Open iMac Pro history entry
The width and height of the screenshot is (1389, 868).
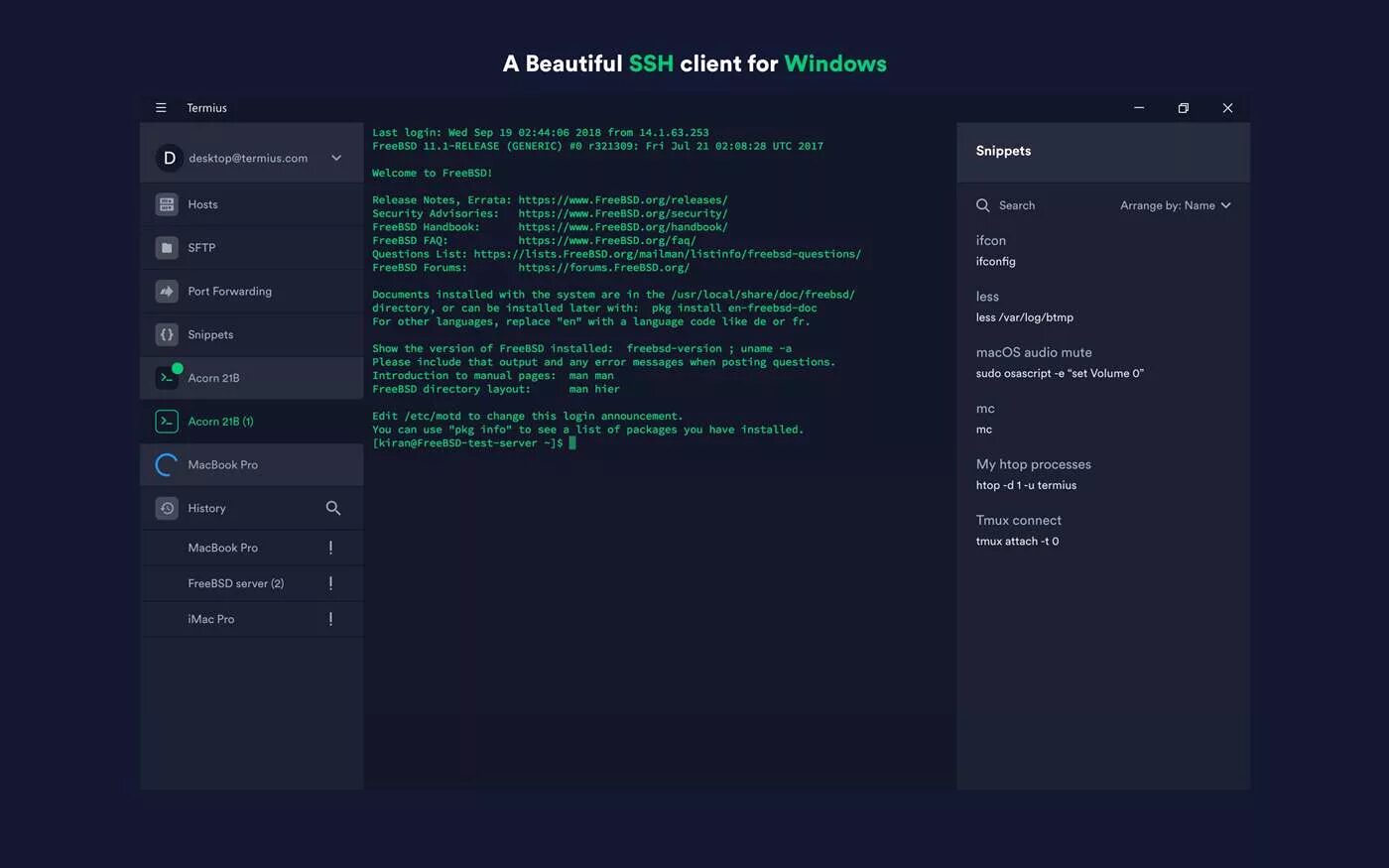click(252, 619)
